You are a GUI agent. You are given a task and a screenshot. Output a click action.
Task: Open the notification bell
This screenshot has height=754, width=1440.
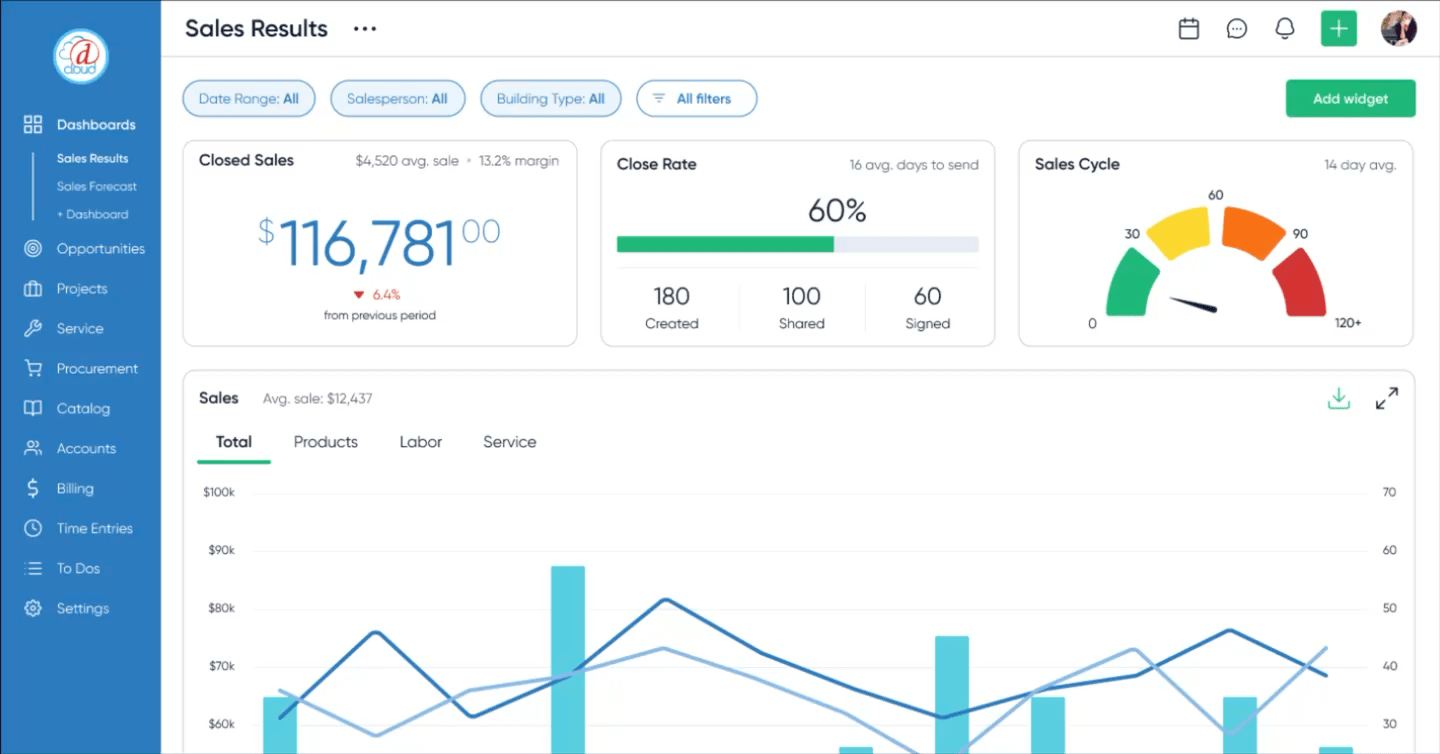click(x=1285, y=28)
